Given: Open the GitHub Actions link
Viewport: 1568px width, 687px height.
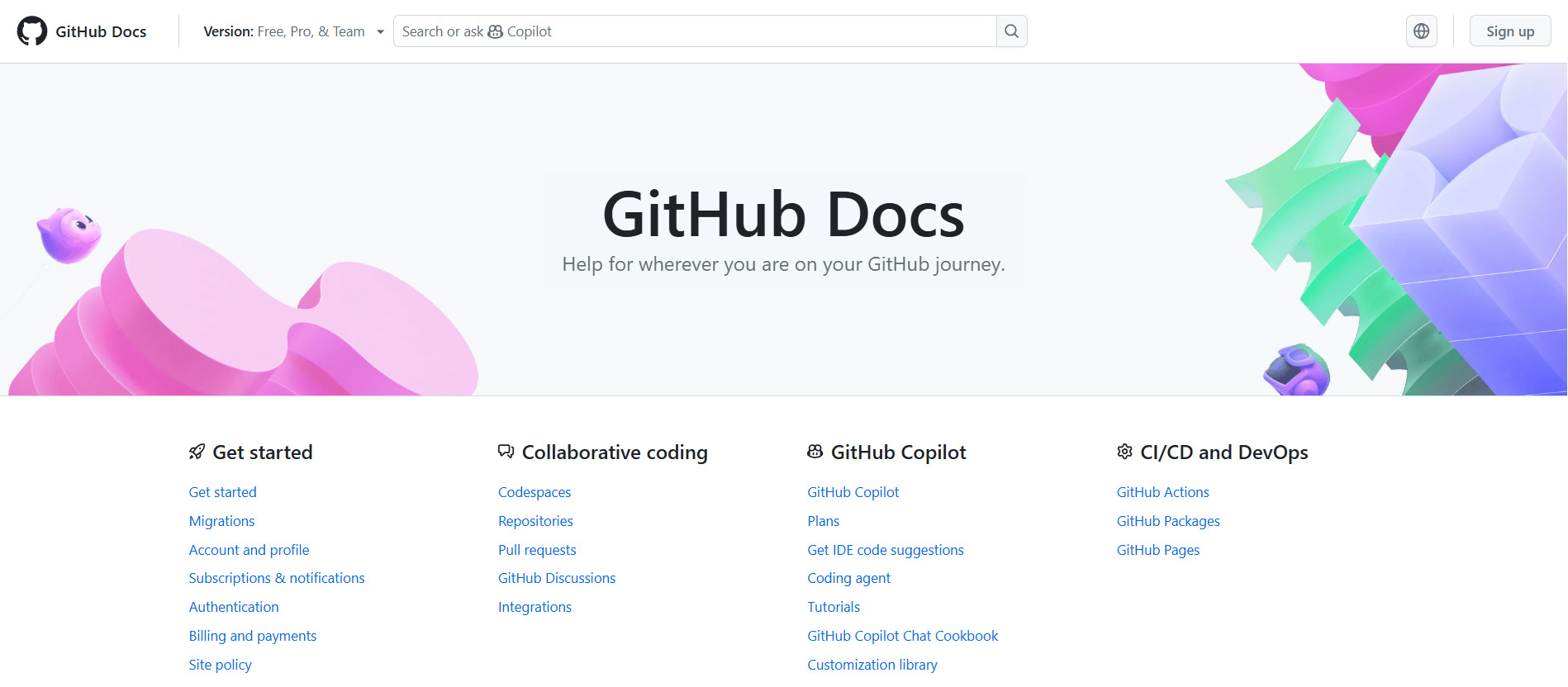Looking at the screenshot, I should point(1162,492).
